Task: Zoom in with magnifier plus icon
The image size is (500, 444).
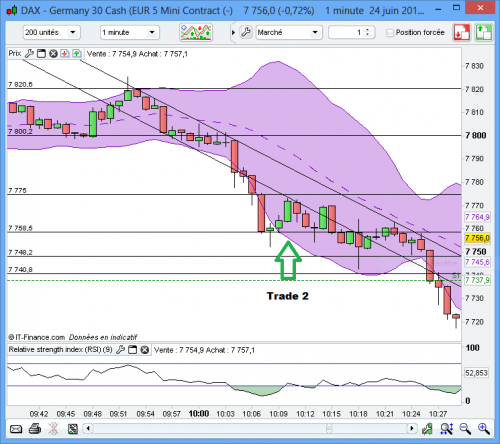Action: (483, 429)
